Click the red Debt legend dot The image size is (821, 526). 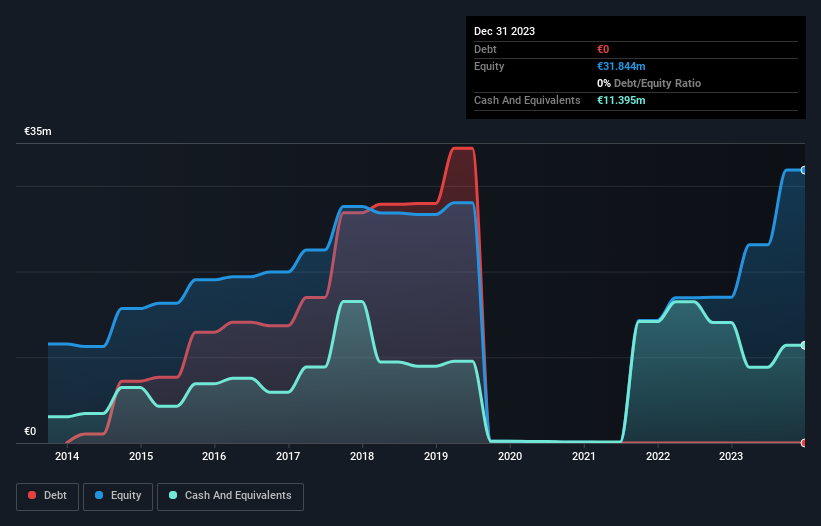pyautogui.click(x=32, y=495)
